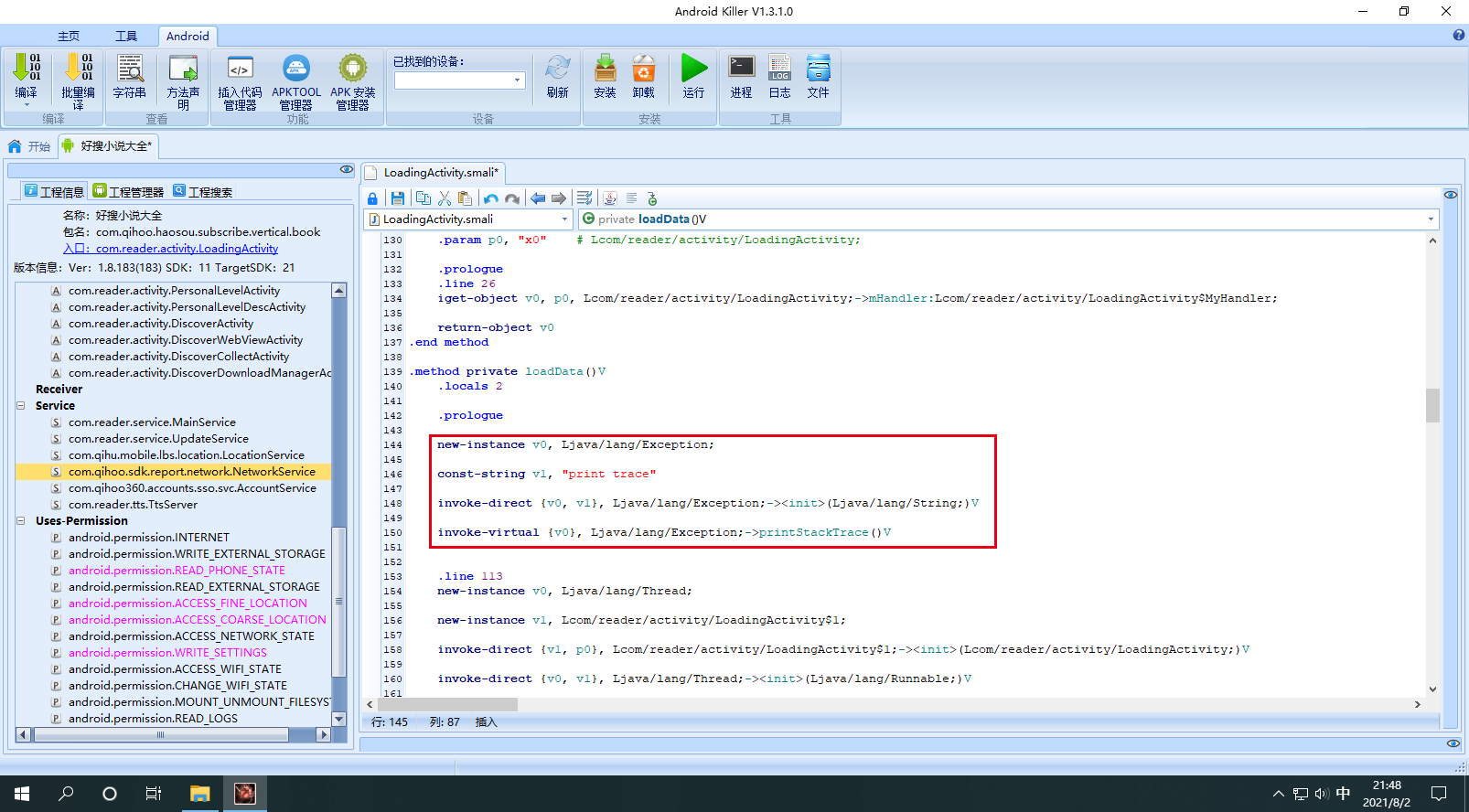The width and height of the screenshot is (1469, 812).
Task: Click the 刷新 refresh devices icon
Action: (x=557, y=69)
